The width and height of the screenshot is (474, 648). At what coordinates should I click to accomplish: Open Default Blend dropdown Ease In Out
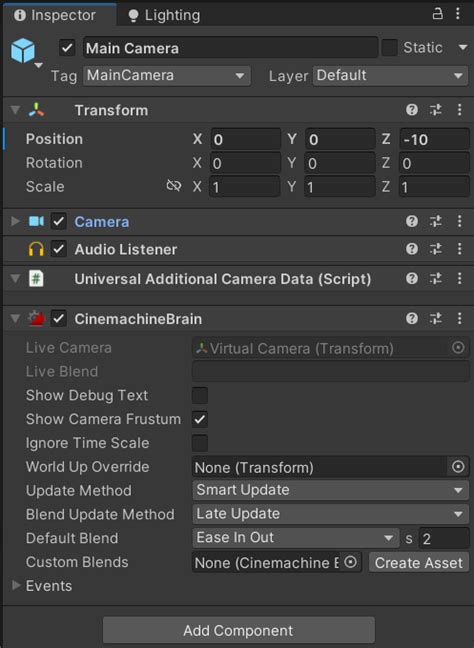coord(295,538)
